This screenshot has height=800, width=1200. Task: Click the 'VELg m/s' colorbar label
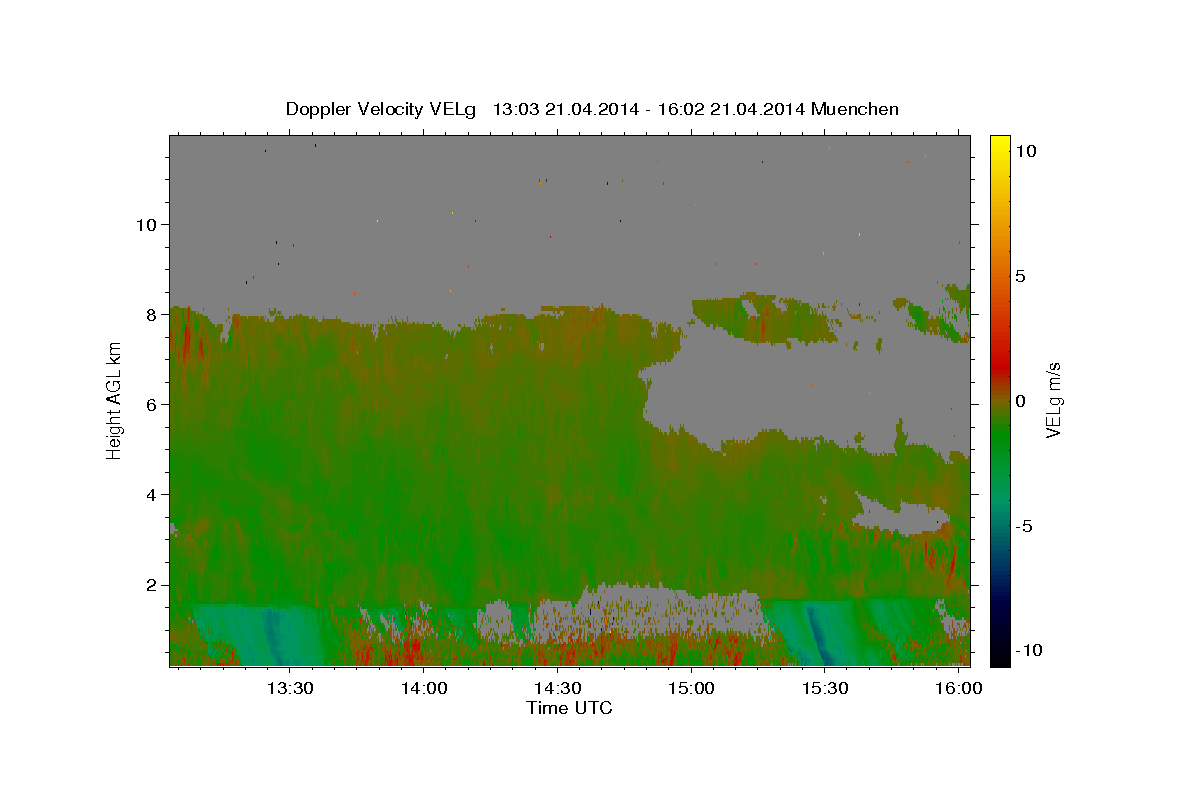[1053, 400]
